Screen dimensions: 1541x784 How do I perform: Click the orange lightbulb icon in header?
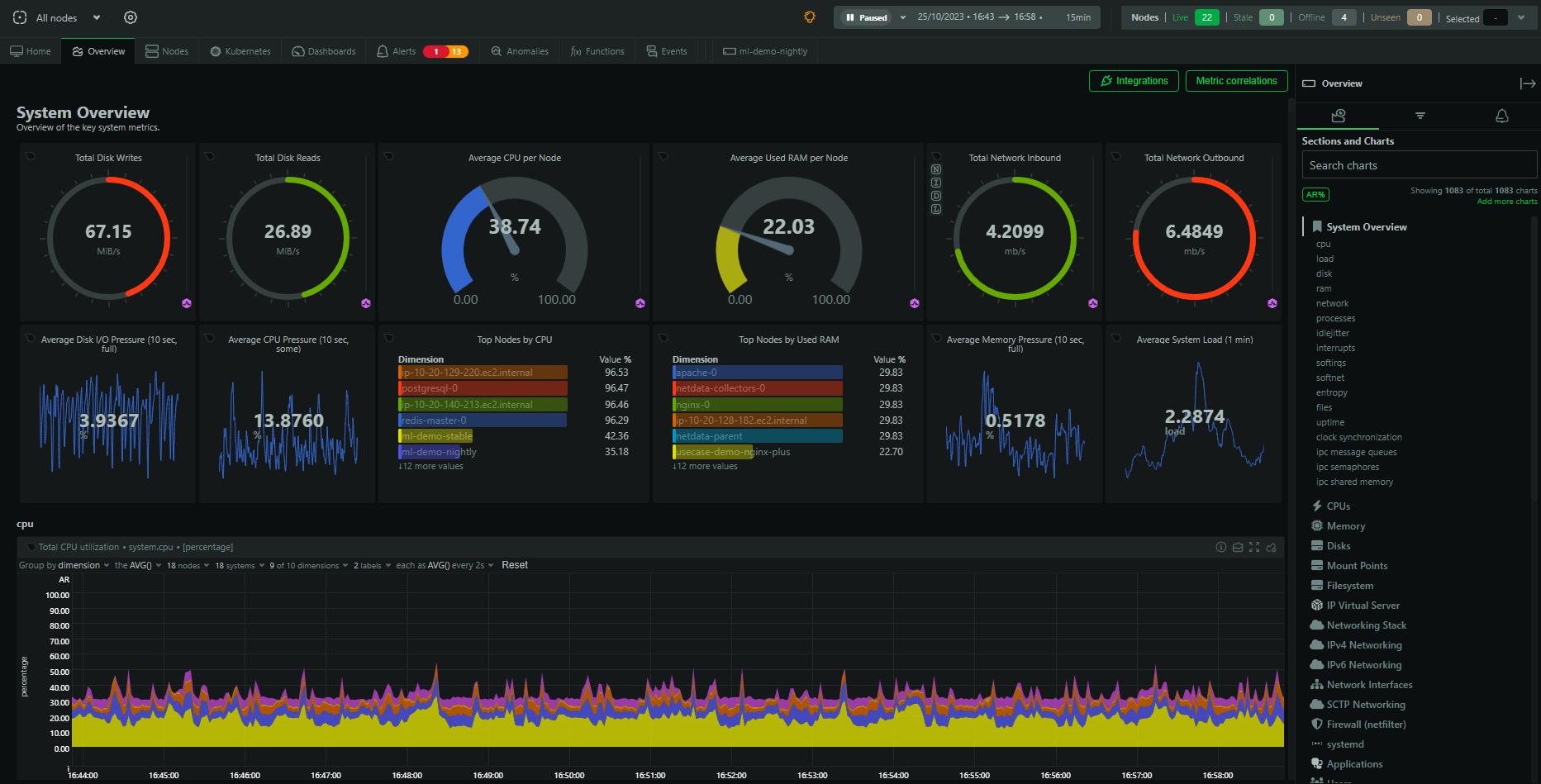click(x=809, y=17)
